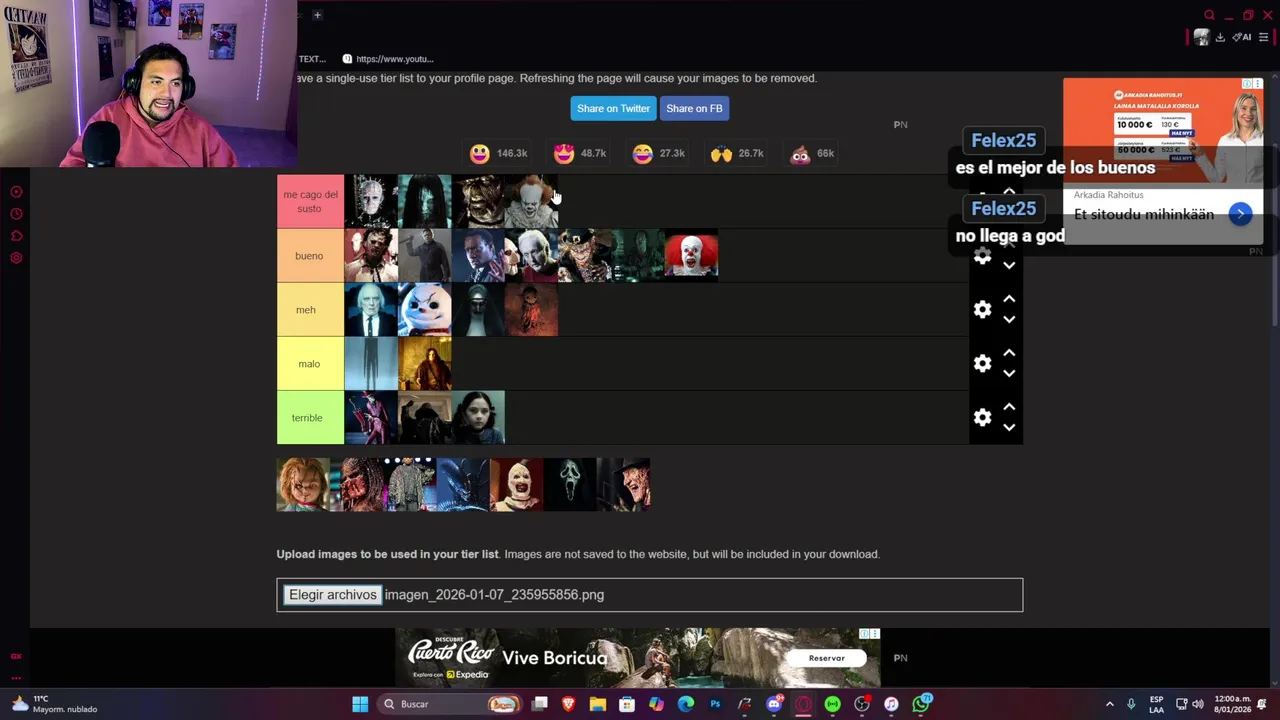Open sidebar settings gear icon
Viewport: 1280px width, 720px height.
coord(16,258)
